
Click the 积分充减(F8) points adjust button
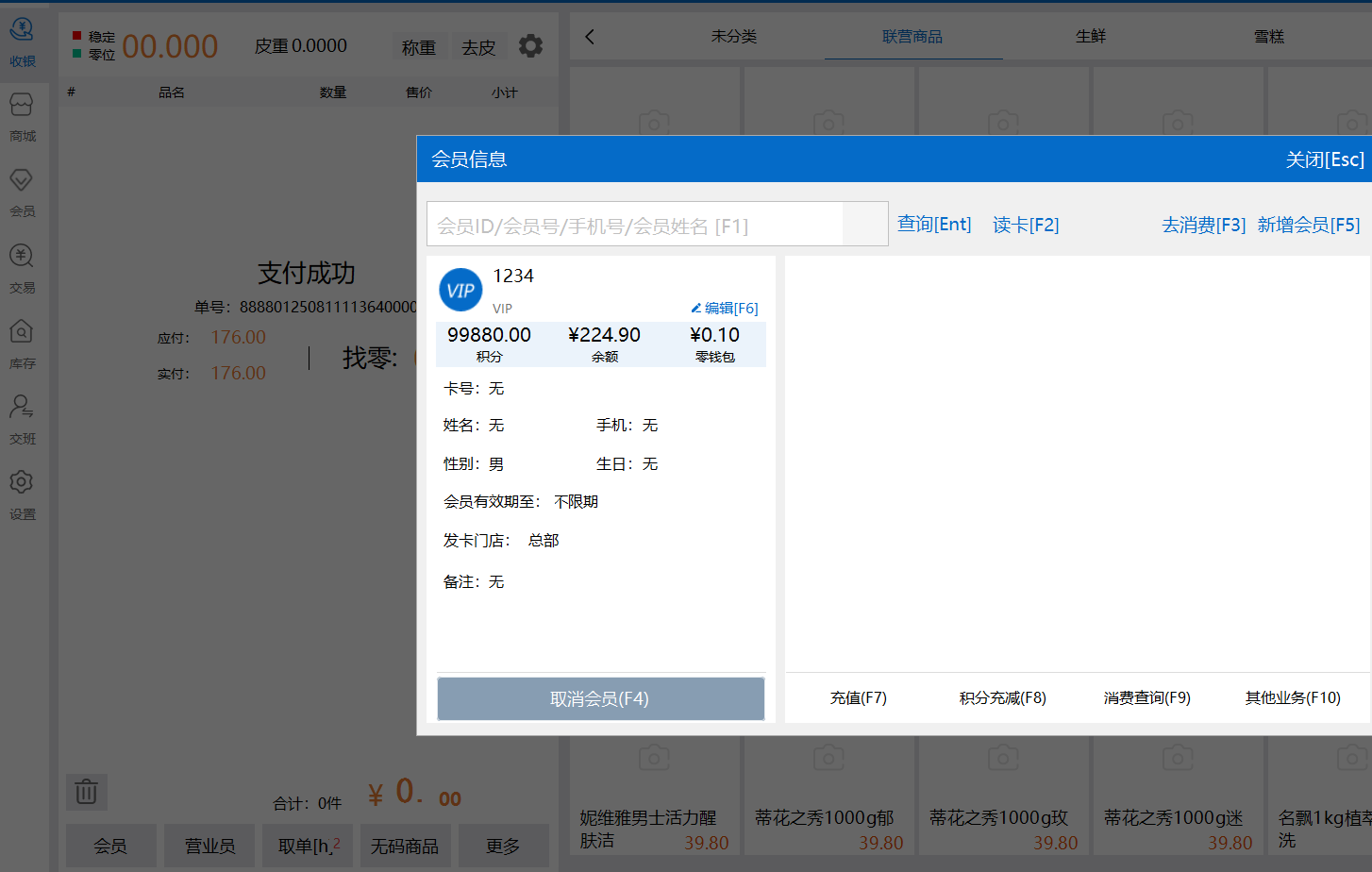(x=1003, y=697)
